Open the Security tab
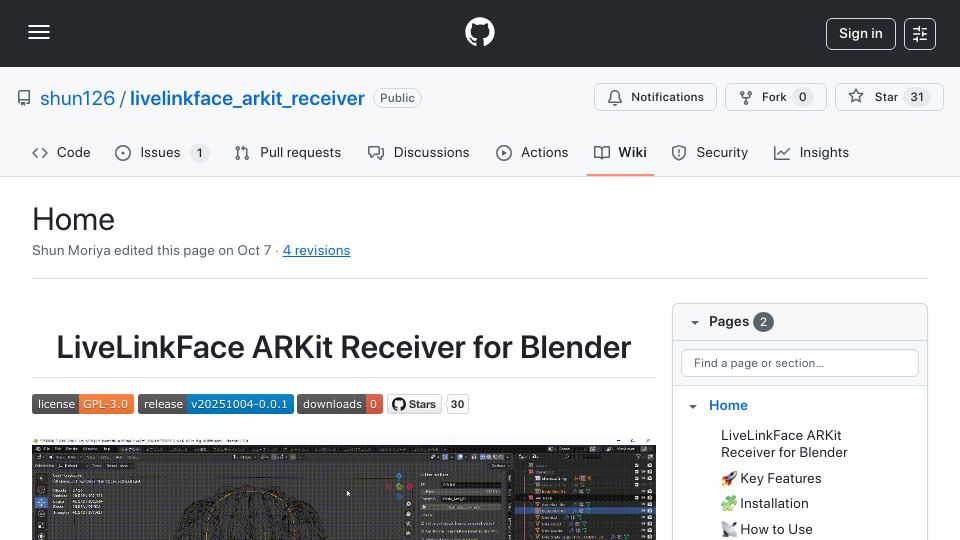 (710, 152)
